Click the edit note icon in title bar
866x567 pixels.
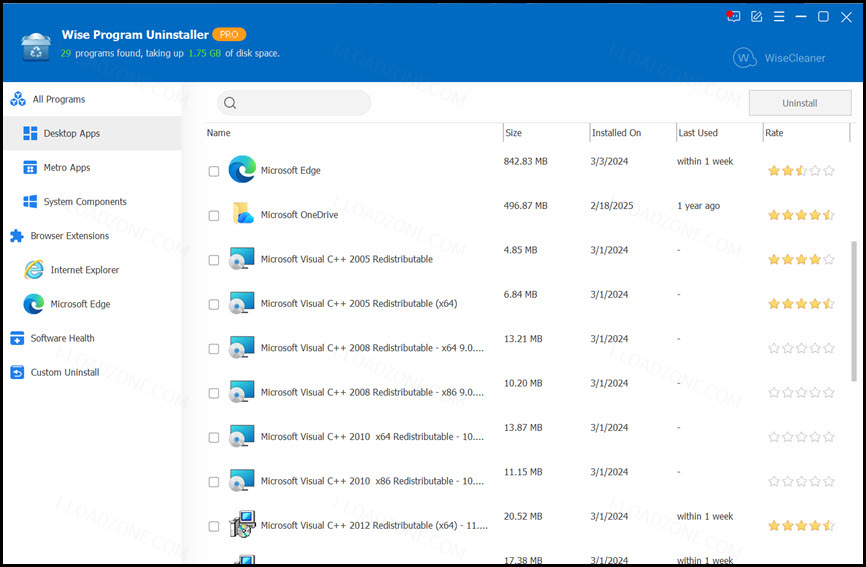(x=756, y=17)
